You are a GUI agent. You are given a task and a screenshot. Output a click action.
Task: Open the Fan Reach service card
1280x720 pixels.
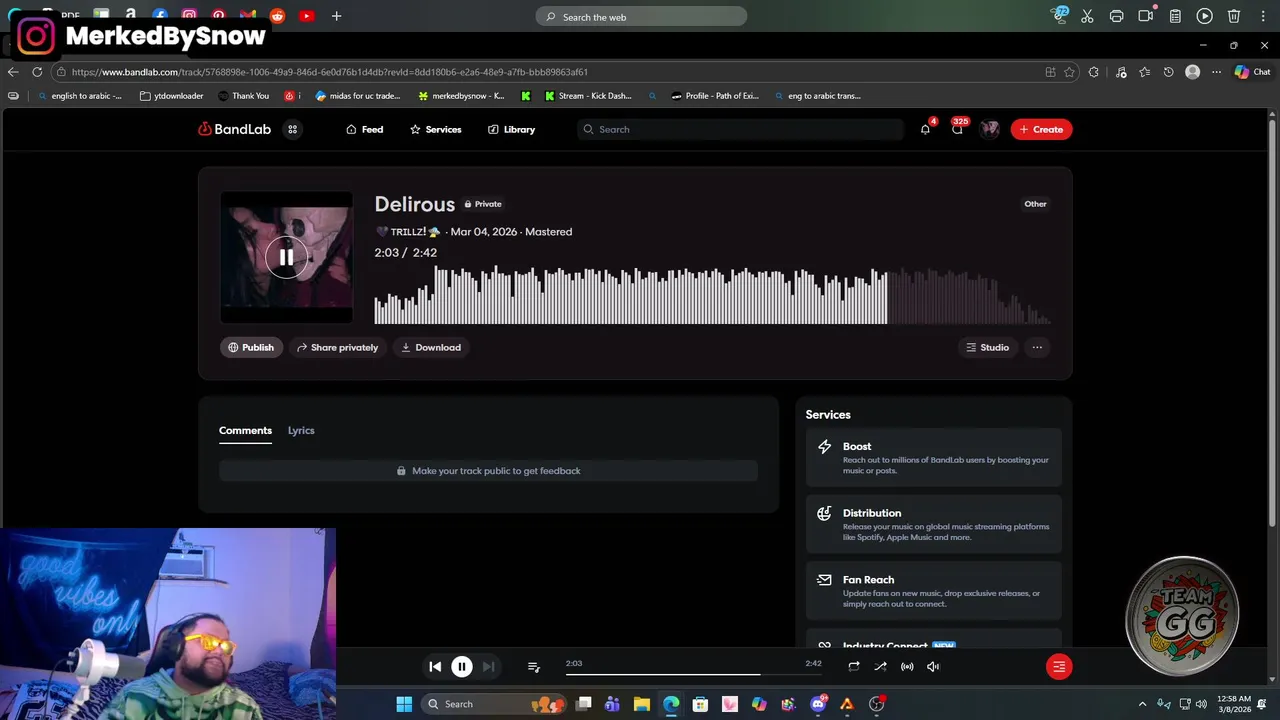tap(934, 591)
